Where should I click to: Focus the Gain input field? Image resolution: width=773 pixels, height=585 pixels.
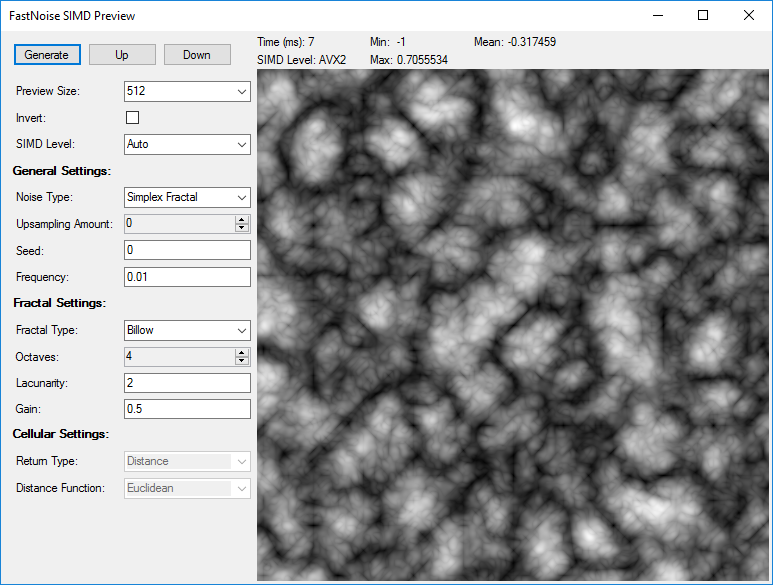click(187, 409)
